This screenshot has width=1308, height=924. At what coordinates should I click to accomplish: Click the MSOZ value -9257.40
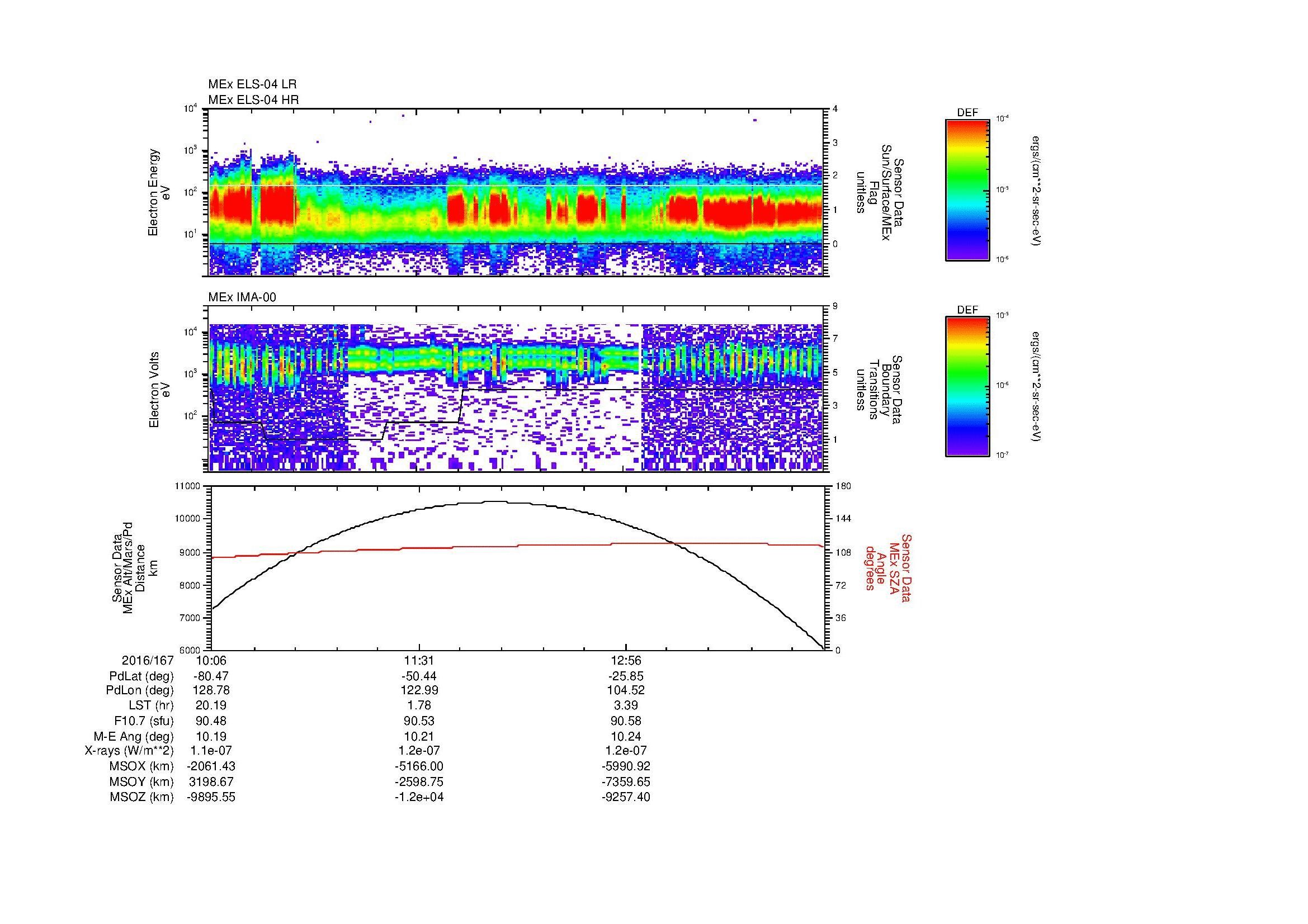pyautogui.click(x=626, y=797)
